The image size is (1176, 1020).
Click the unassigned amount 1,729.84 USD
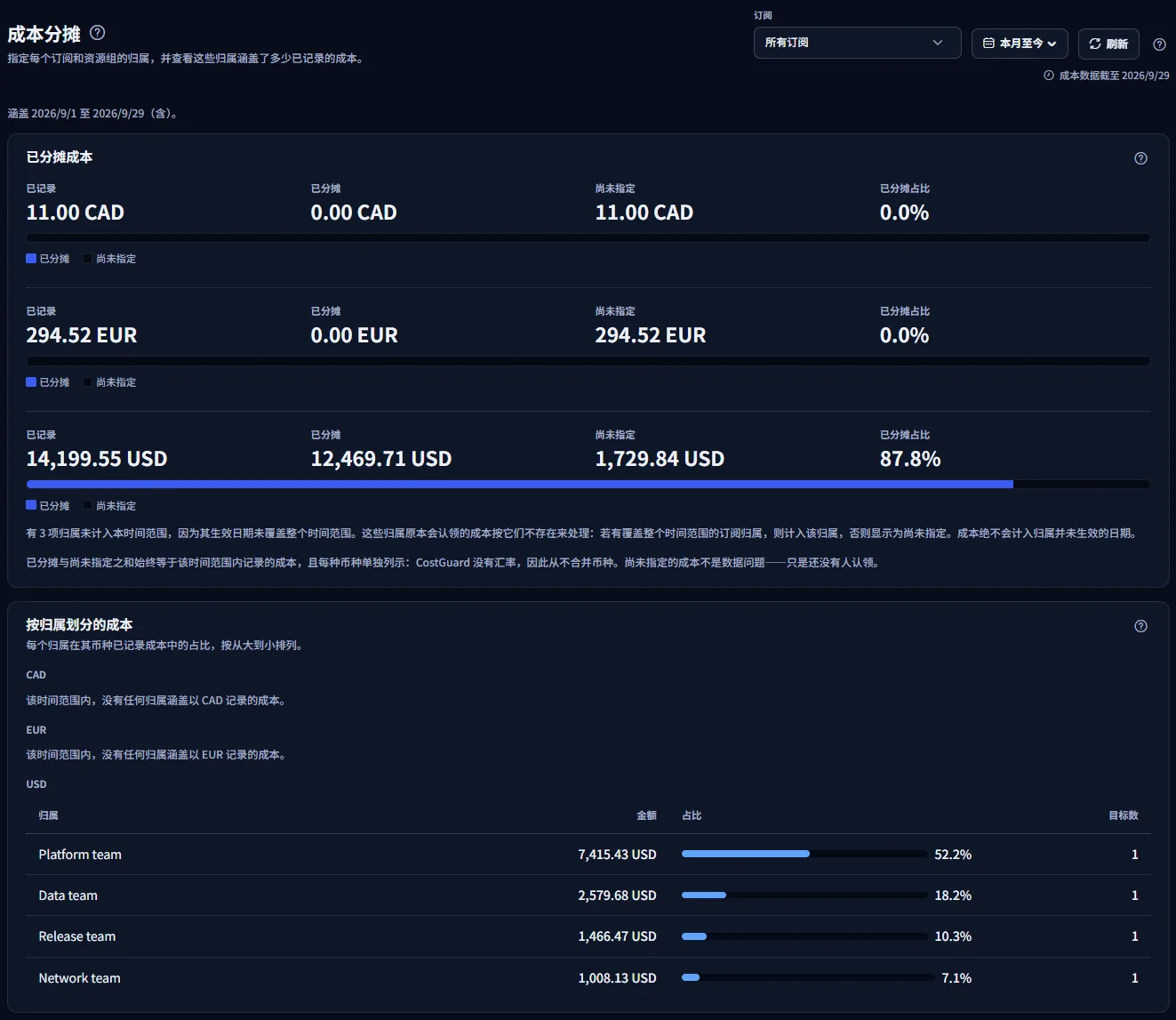point(660,459)
